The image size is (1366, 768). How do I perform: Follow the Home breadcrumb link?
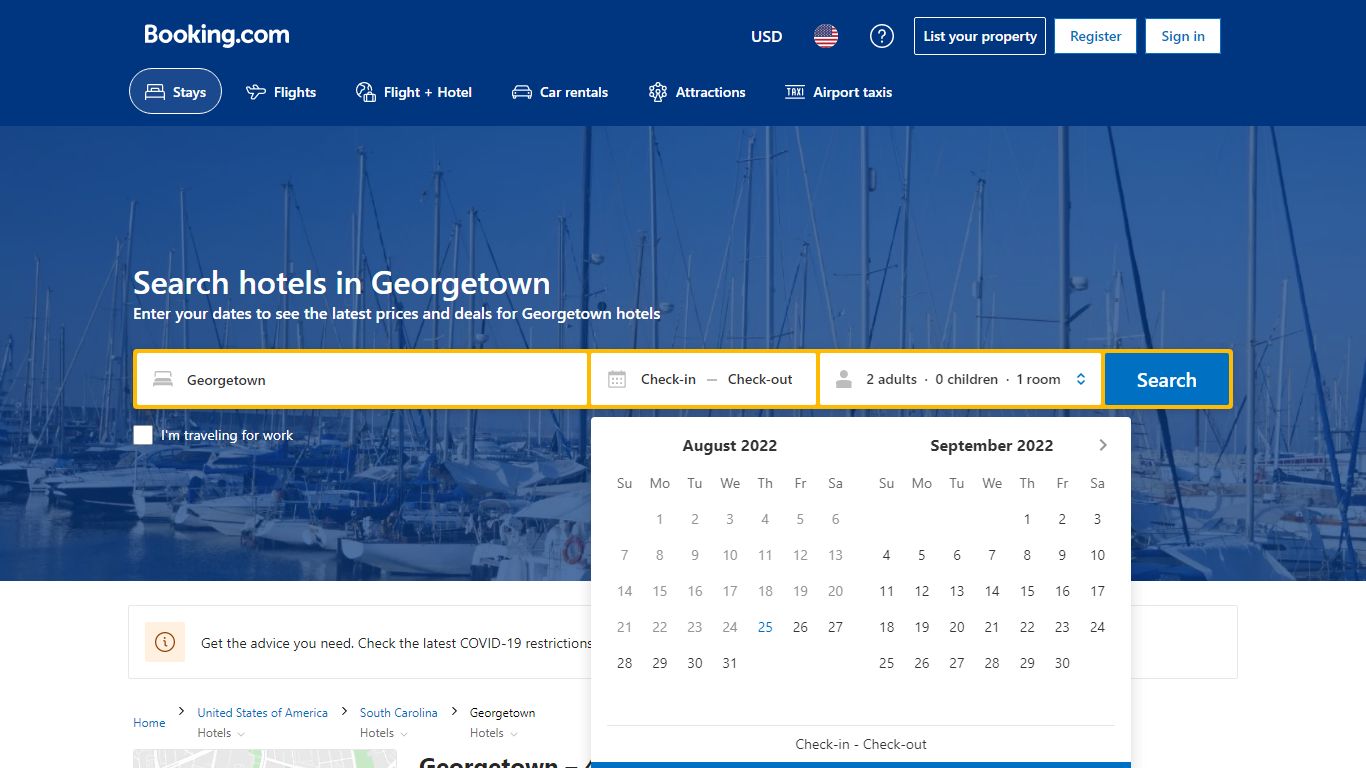point(149,723)
